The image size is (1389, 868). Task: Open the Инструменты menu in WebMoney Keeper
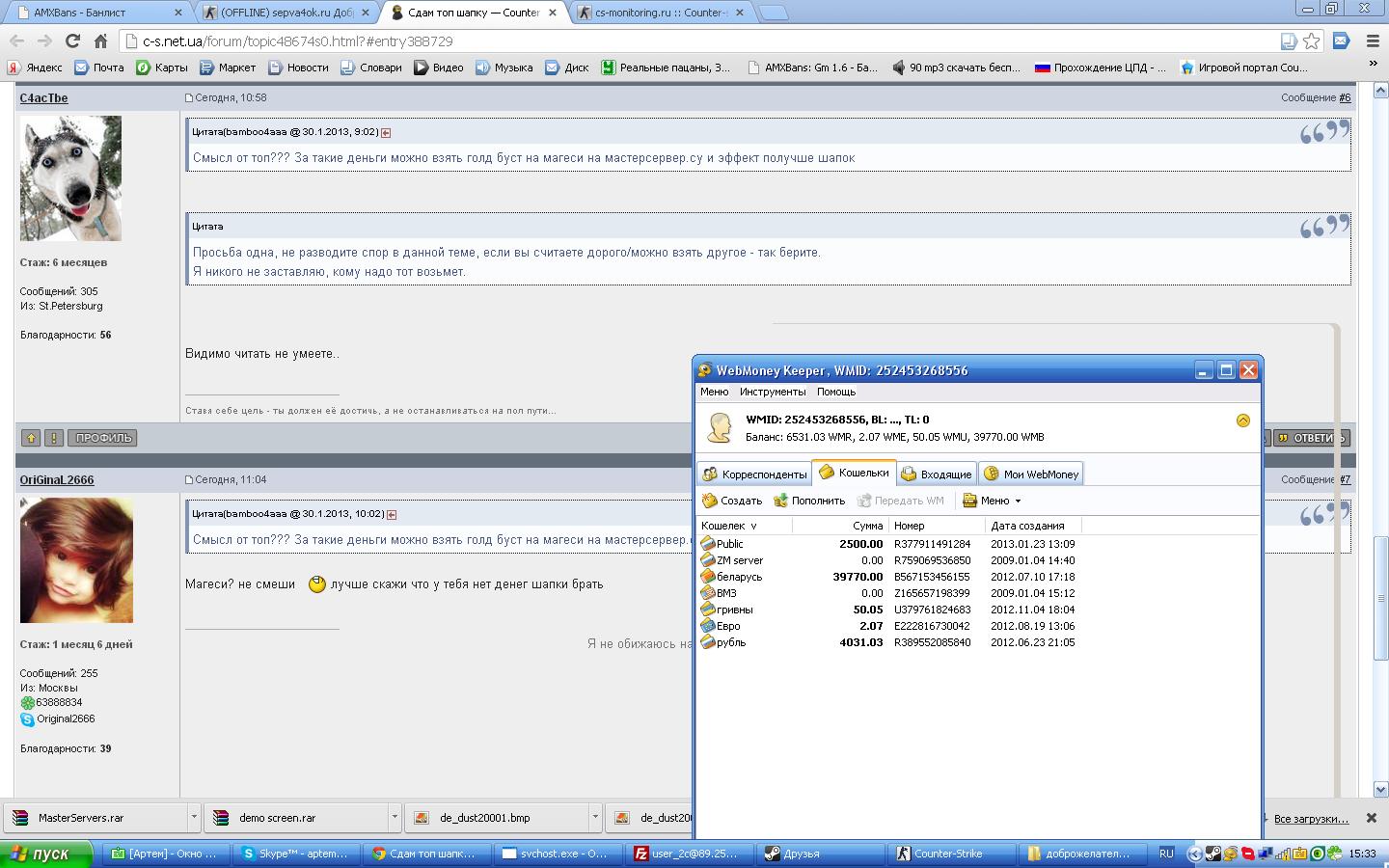point(772,392)
